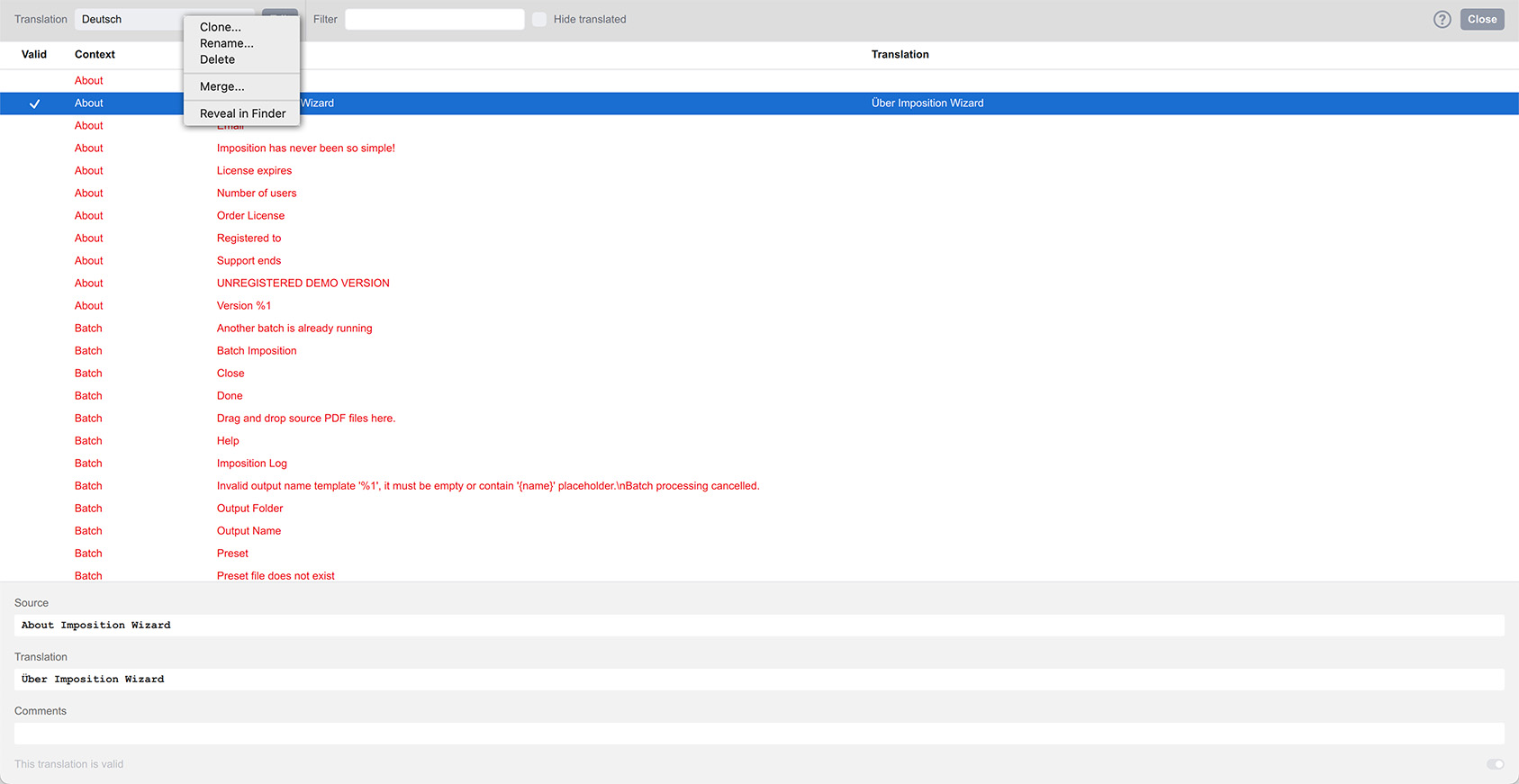Image resolution: width=1519 pixels, height=784 pixels.
Task: Open the help question mark icon
Action: pos(1442,19)
